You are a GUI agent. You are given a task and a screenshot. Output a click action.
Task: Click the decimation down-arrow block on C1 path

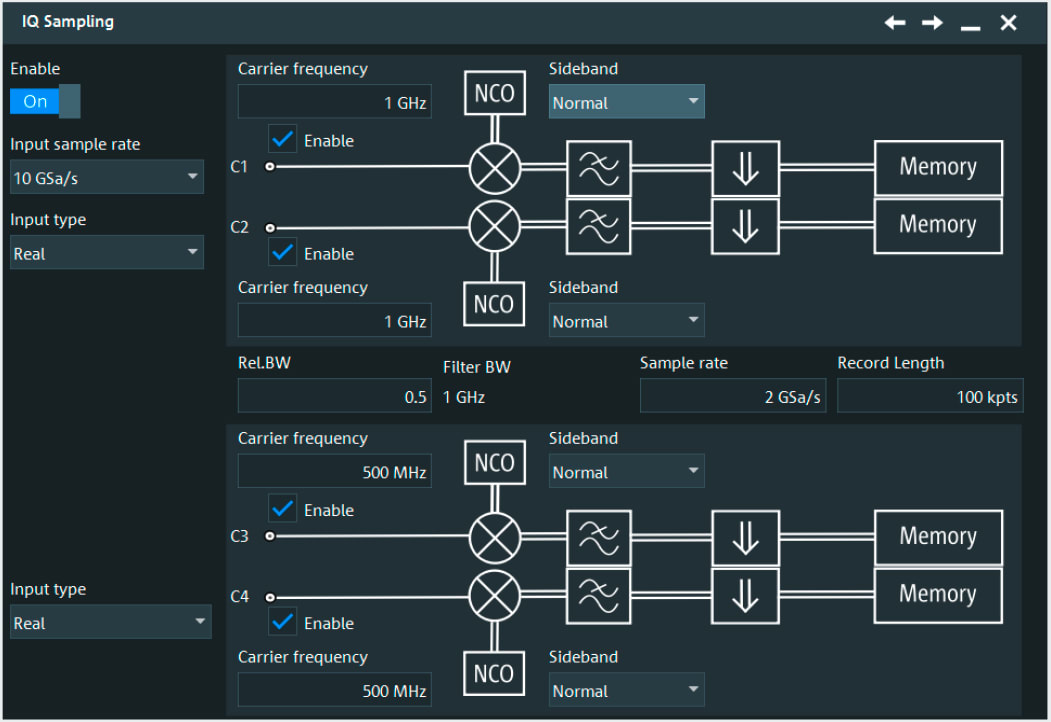(x=744, y=167)
